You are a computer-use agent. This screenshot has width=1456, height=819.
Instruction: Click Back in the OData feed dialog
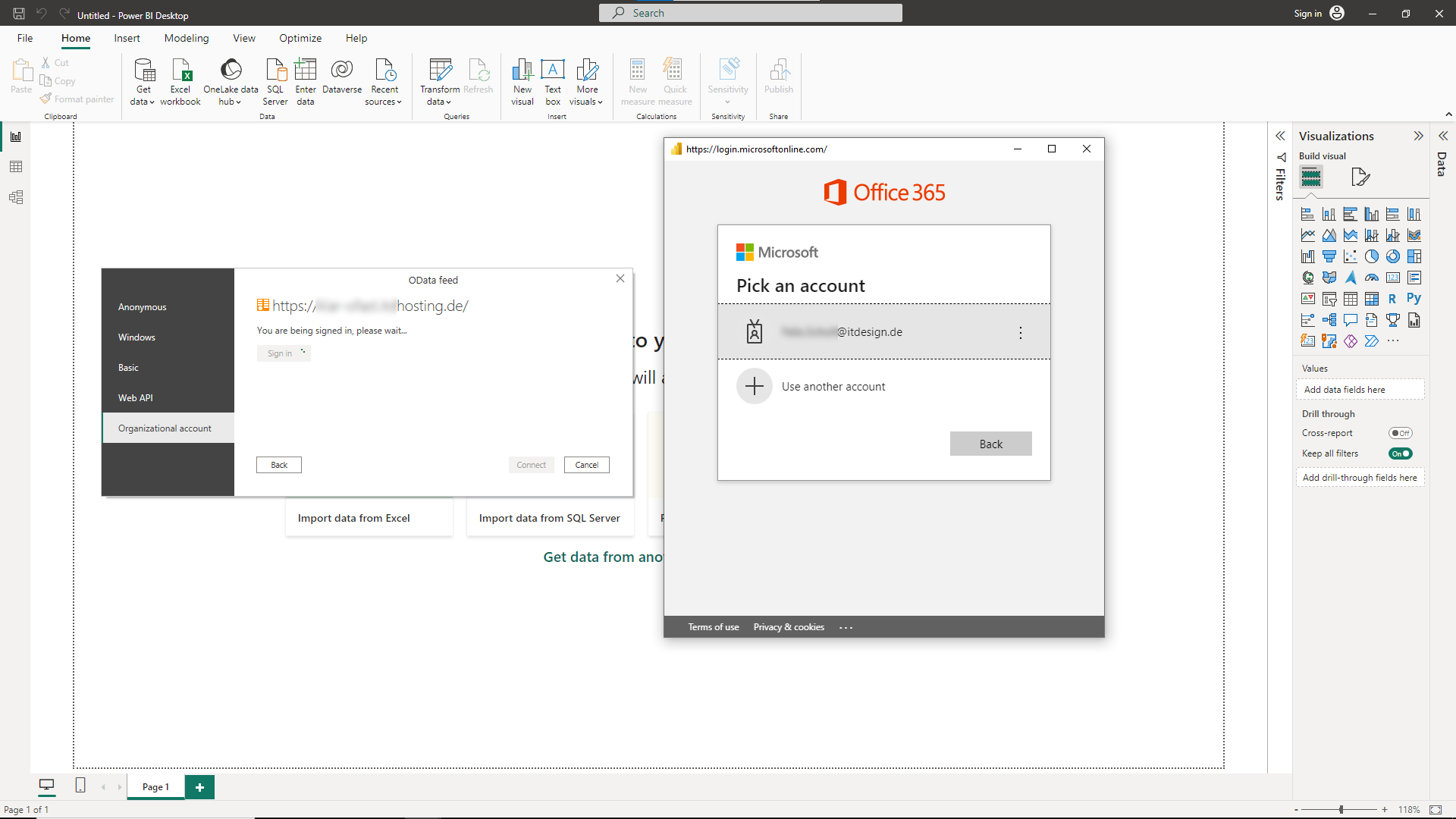pyautogui.click(x=279, y=466)
